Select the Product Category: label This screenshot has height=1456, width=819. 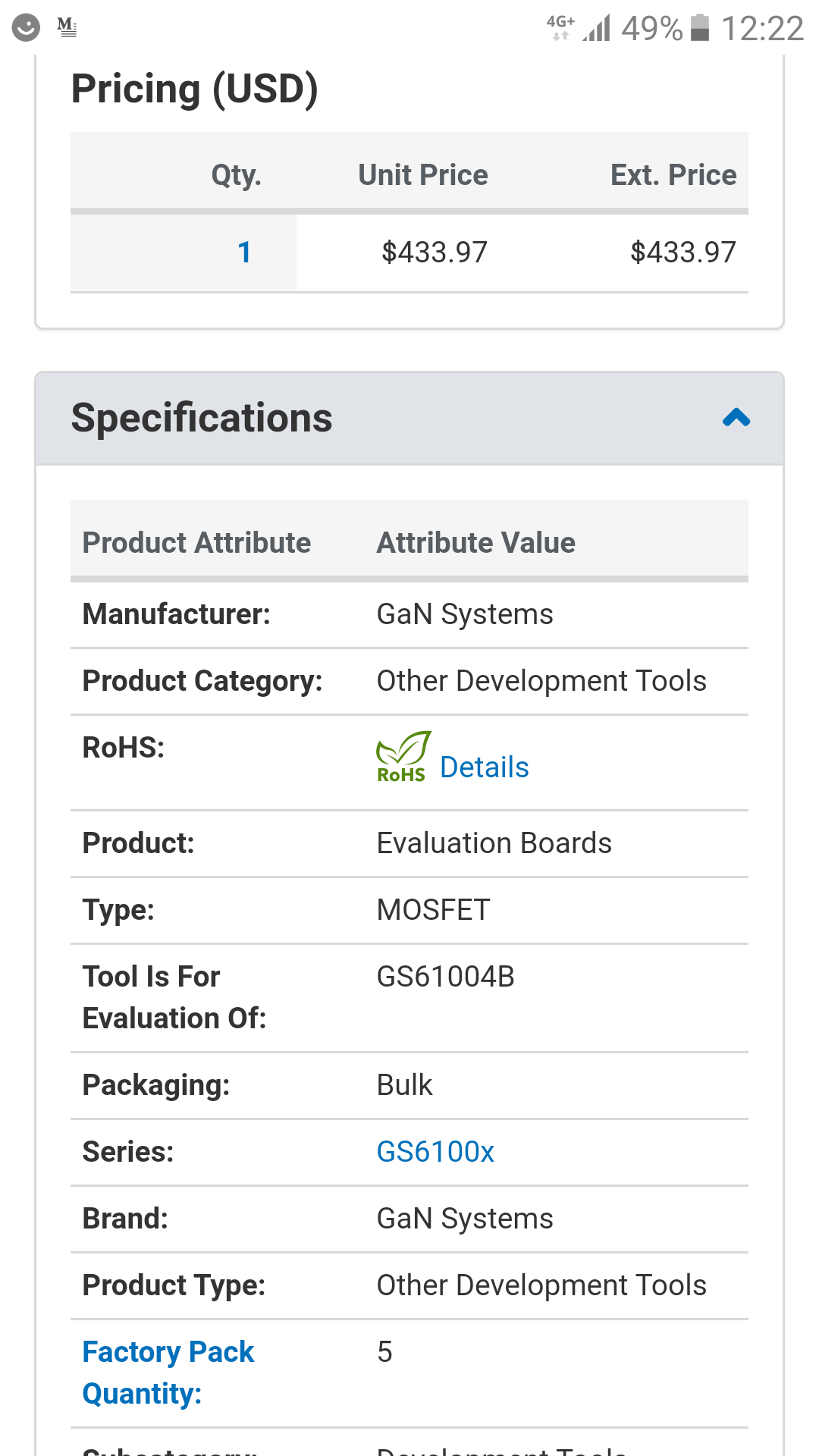(x=202, y=681)
